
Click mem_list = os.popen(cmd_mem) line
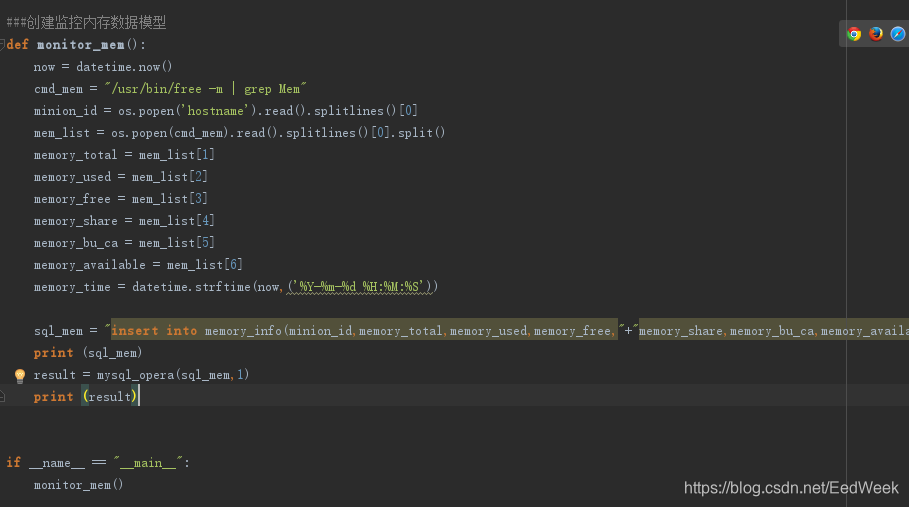pyautogui.click(x=239, y=133)
